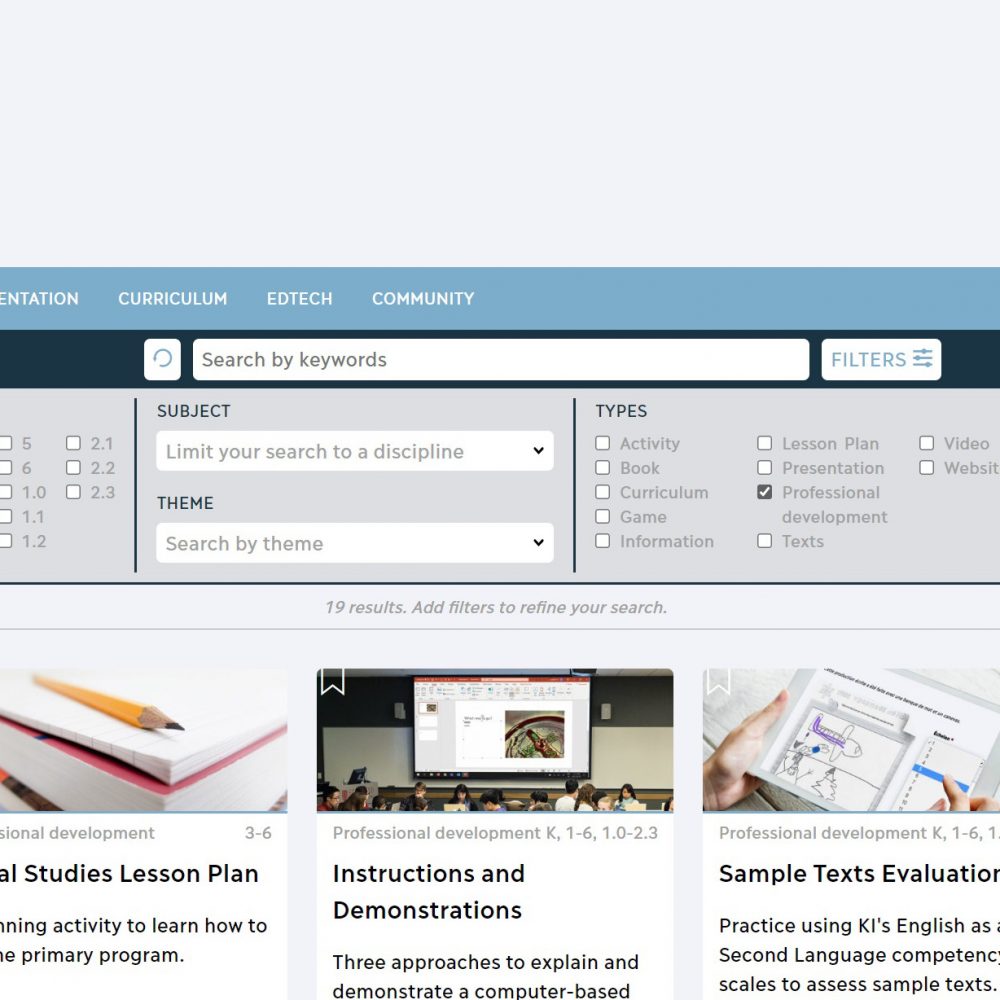Open the CURRICULUM menu

click(x=172, y=298)
